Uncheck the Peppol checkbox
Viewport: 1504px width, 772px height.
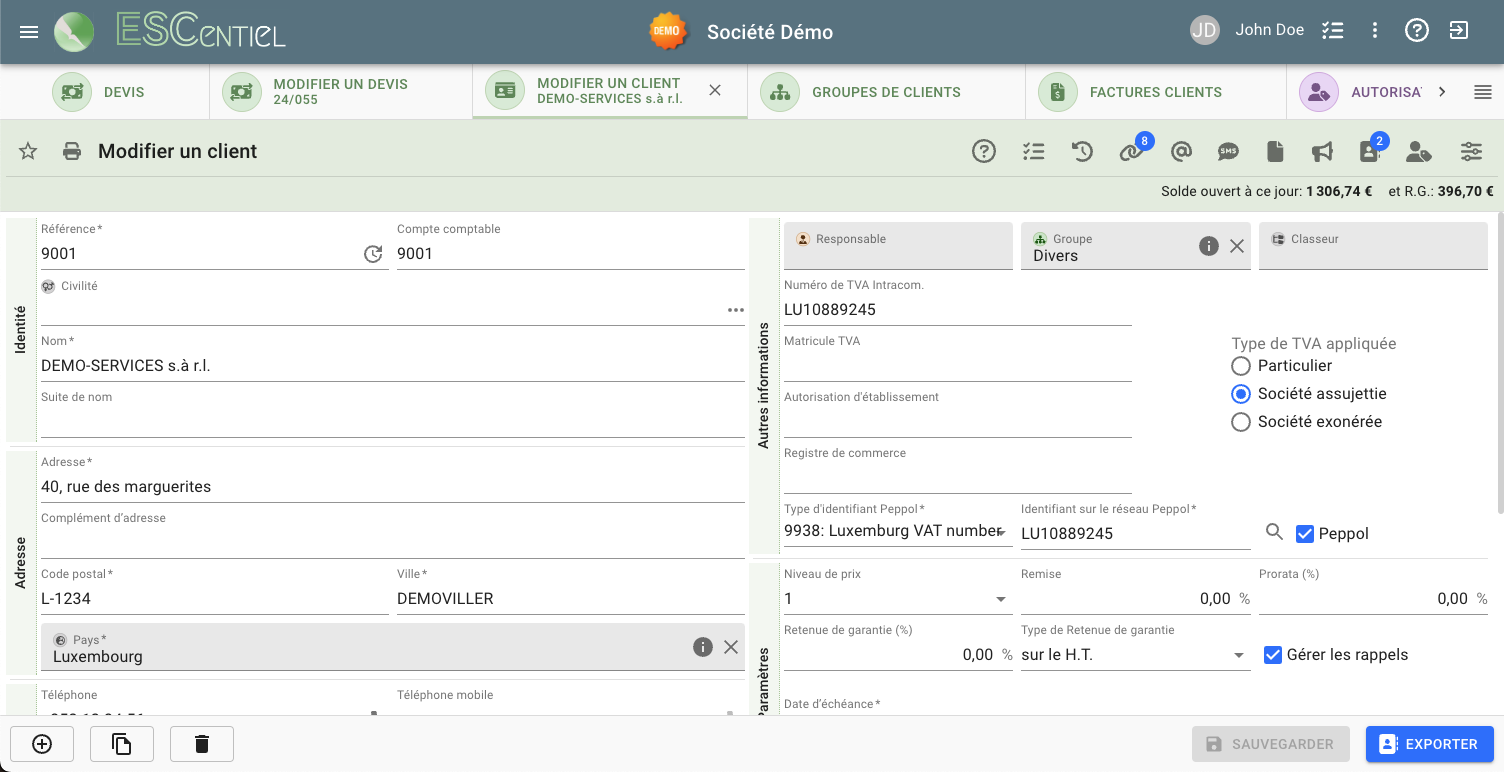coord(1304,534)
